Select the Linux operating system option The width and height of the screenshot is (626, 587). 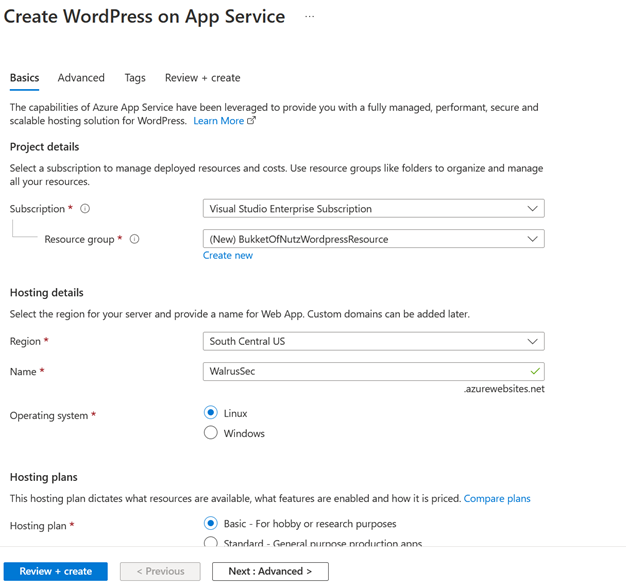pyautogui.click(x=211, y=412)
